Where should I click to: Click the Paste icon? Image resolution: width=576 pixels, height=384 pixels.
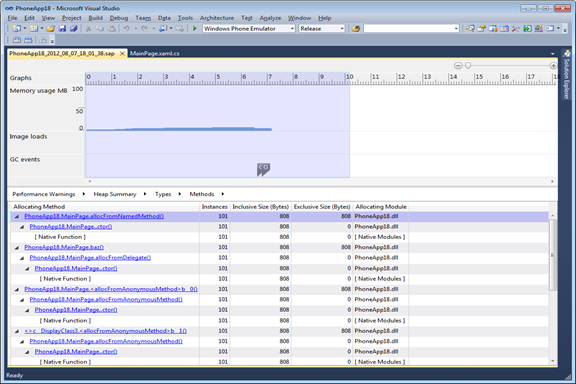pyautogui.click(x=111, y=28)
